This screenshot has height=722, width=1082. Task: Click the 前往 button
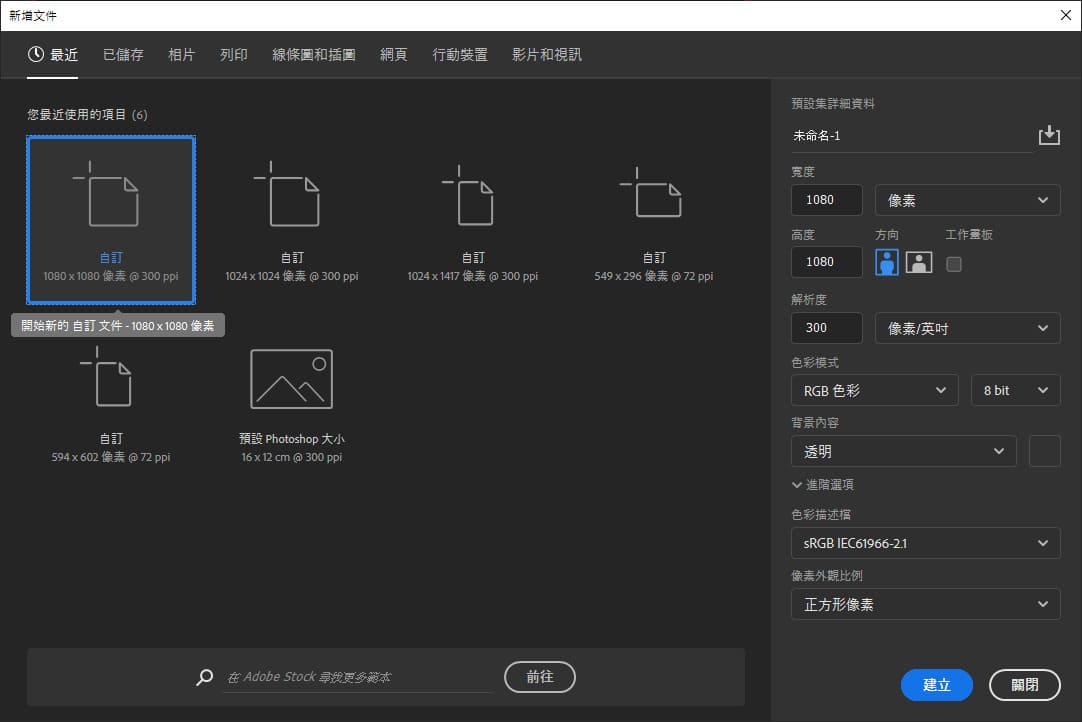pos(540,677)
